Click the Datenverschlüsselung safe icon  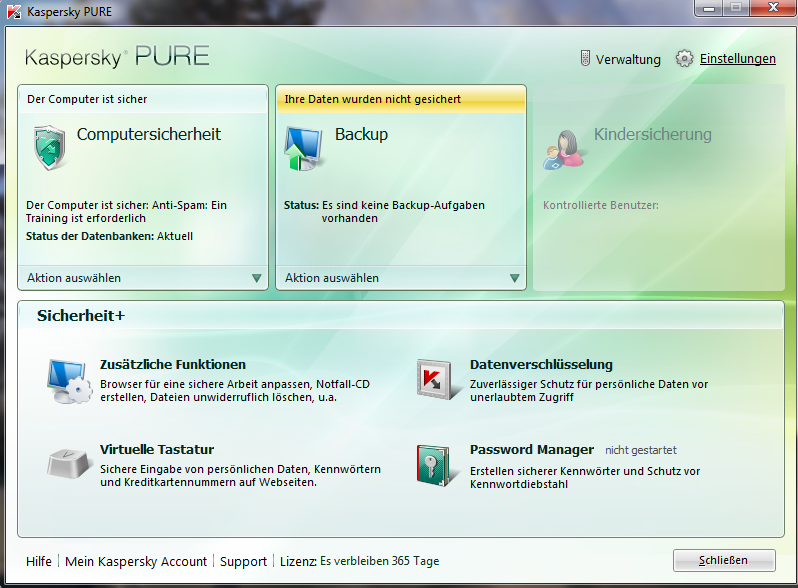click(436, 379)
